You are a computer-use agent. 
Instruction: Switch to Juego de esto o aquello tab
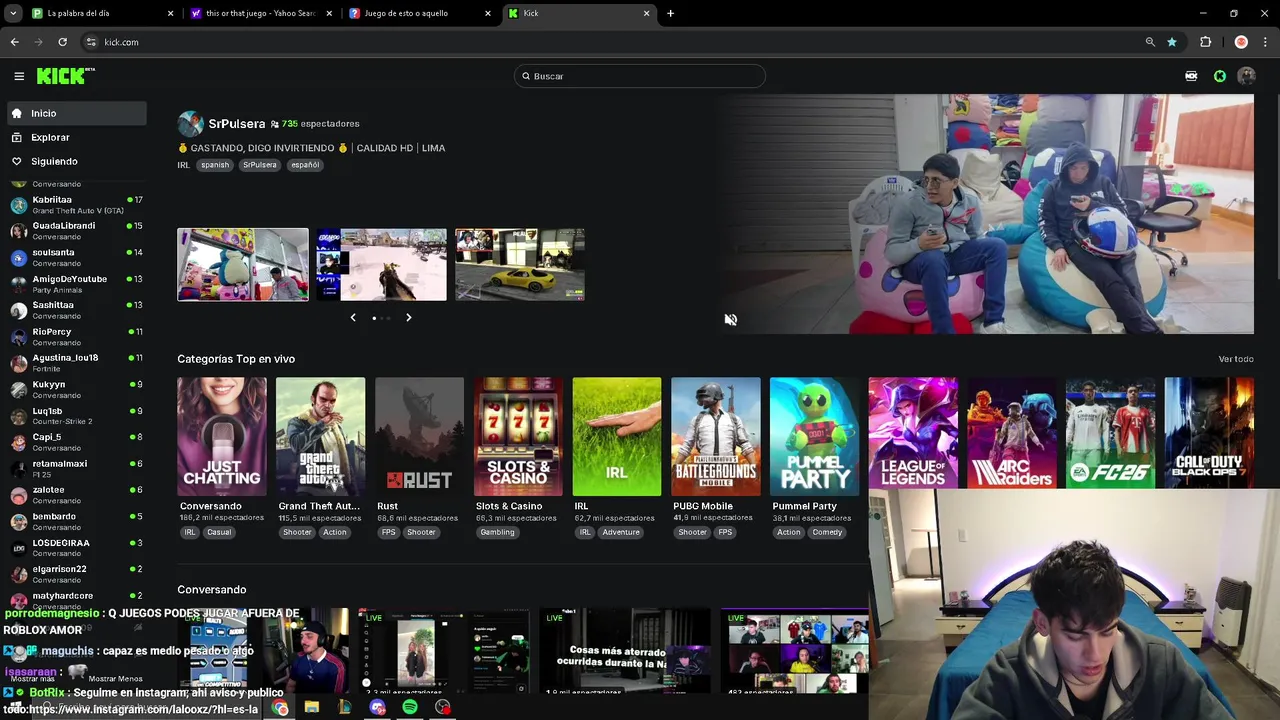[x=420, y=13]
